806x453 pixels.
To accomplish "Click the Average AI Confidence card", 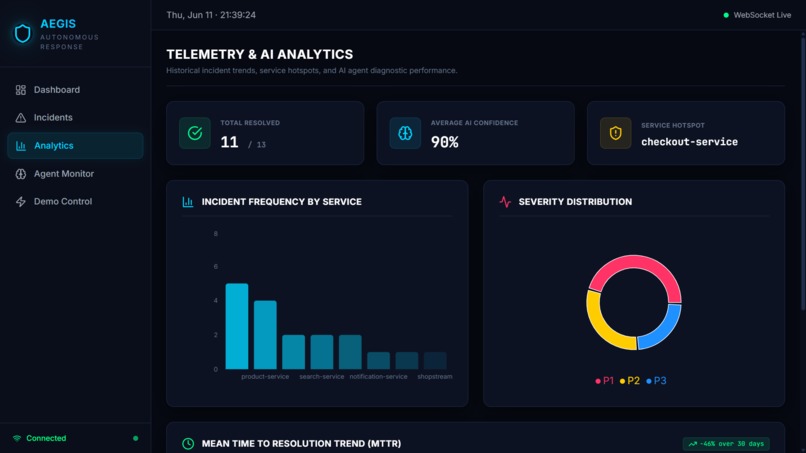I will 475,133.
